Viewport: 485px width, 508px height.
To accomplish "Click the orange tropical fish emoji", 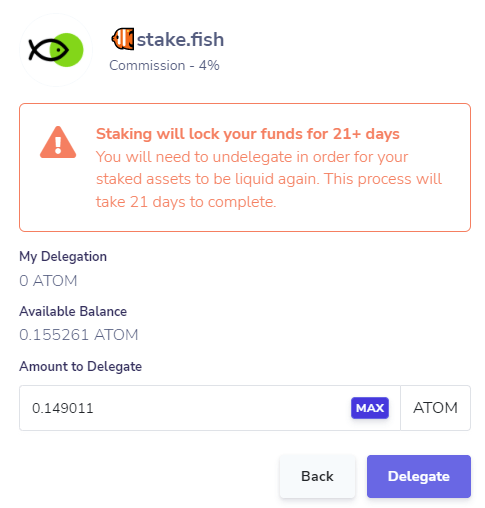I will (123, 39).
